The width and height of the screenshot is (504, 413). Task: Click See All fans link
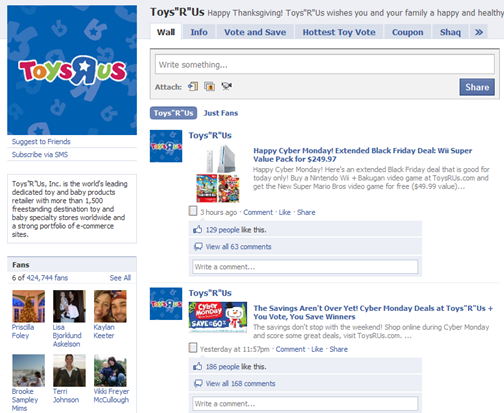pyautogui.click(x=120, y=278)
